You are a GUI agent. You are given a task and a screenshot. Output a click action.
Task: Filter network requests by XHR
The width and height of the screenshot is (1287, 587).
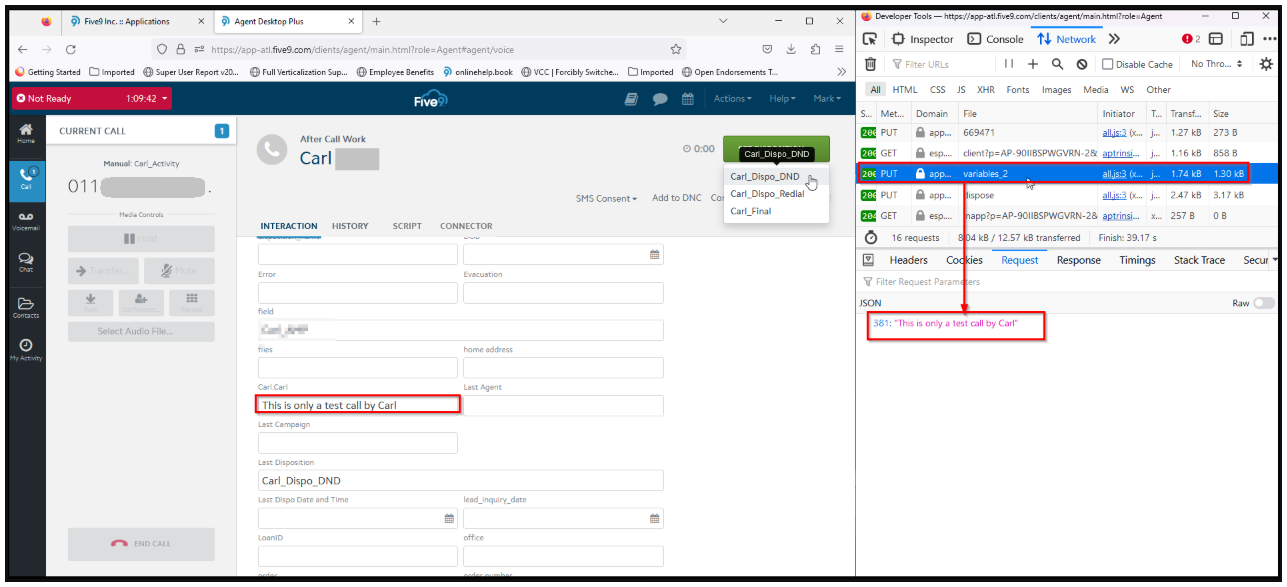click(x=986, y=90)
